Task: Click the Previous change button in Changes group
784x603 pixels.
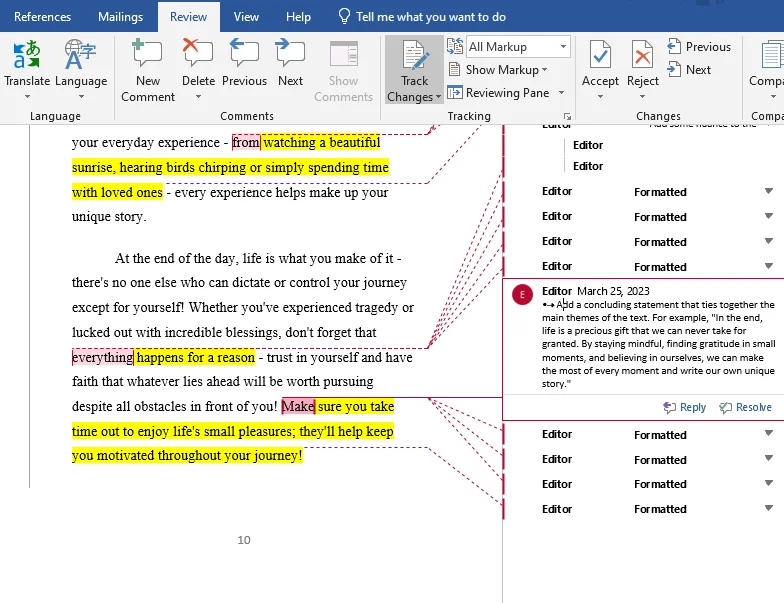Action: coord(699,47)
